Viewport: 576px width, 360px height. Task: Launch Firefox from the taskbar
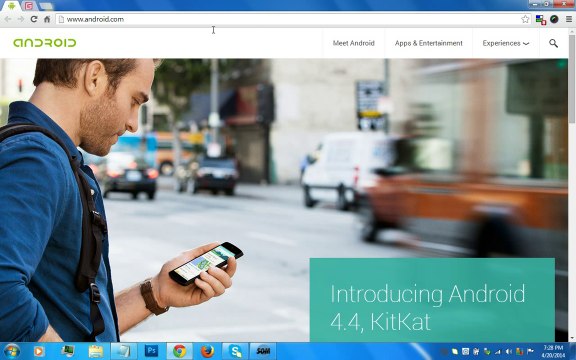[x=207, y=351]
